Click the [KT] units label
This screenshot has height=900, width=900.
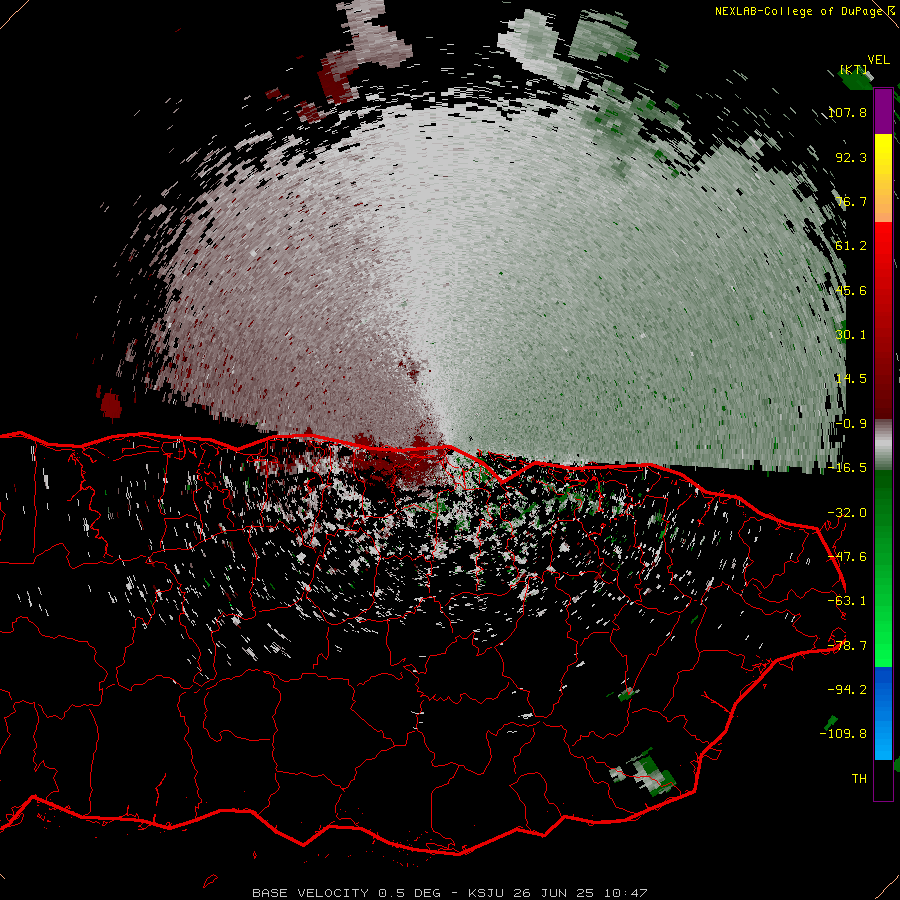(854, 69)
